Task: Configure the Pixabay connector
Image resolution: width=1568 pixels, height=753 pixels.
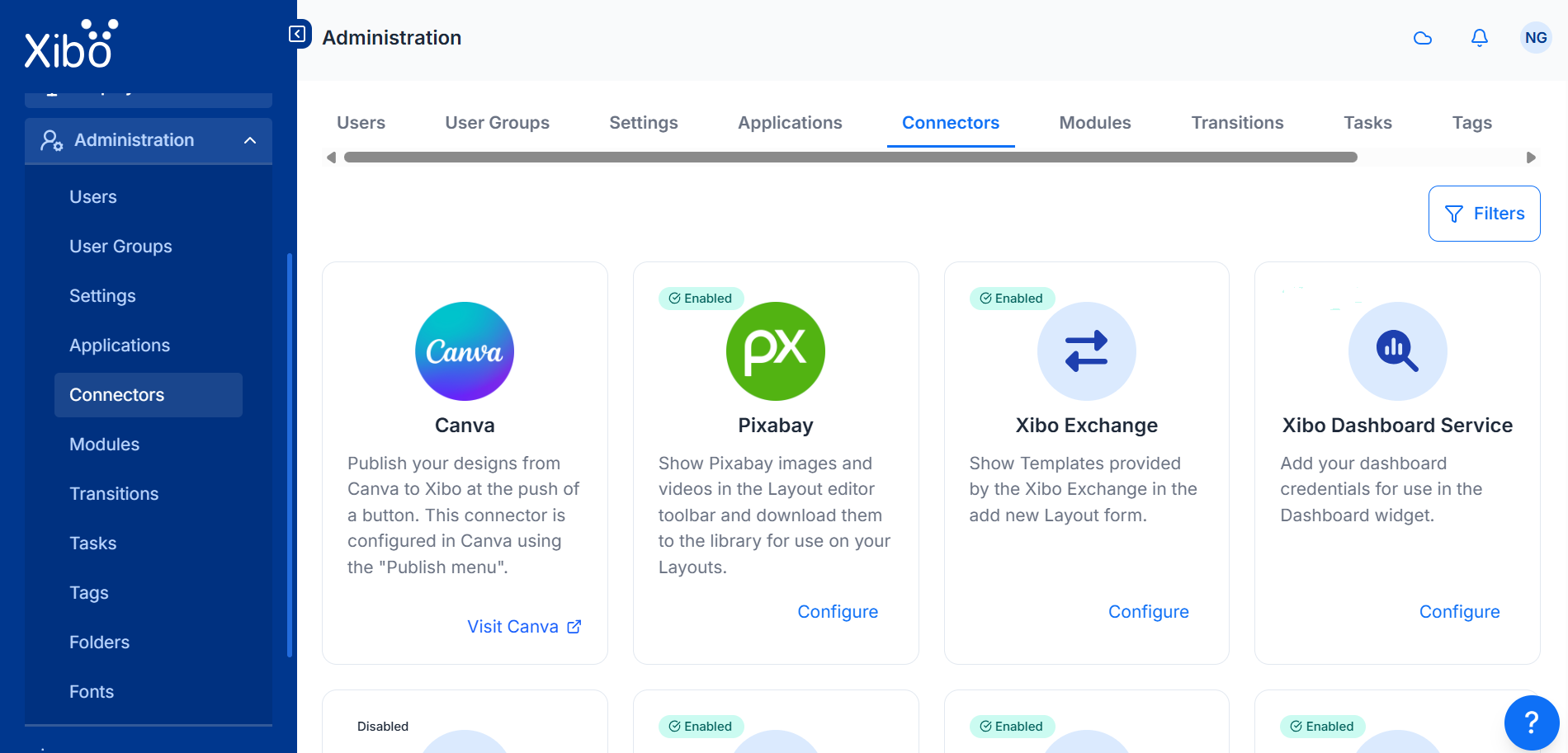Action: coord(838,612)
